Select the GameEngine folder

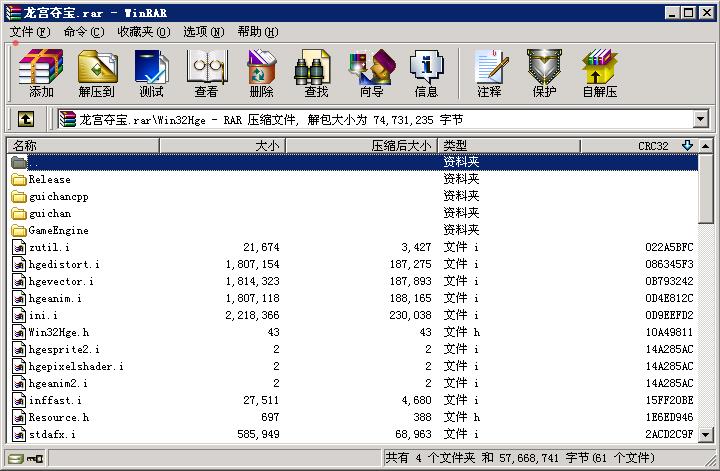[x=58, y=230]
